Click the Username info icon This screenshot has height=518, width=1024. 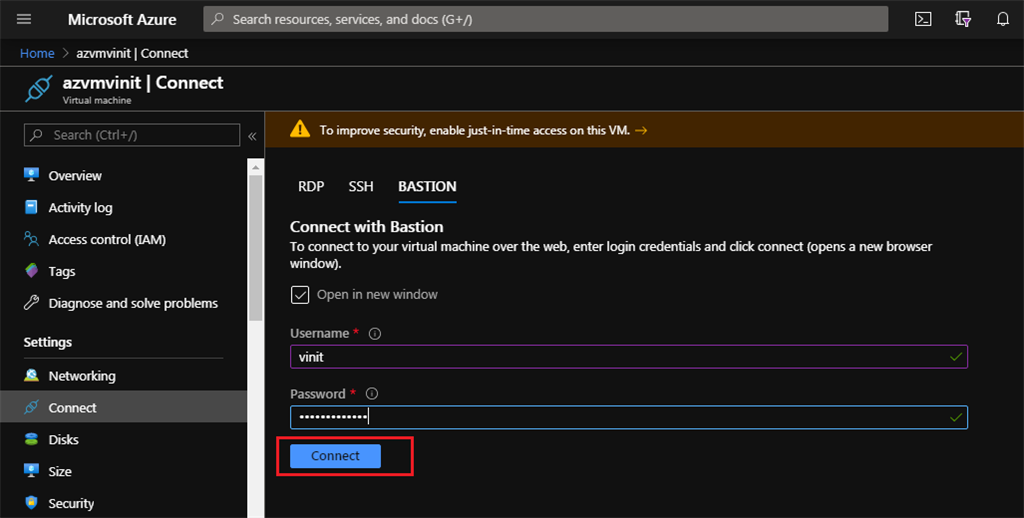(374, 334)
